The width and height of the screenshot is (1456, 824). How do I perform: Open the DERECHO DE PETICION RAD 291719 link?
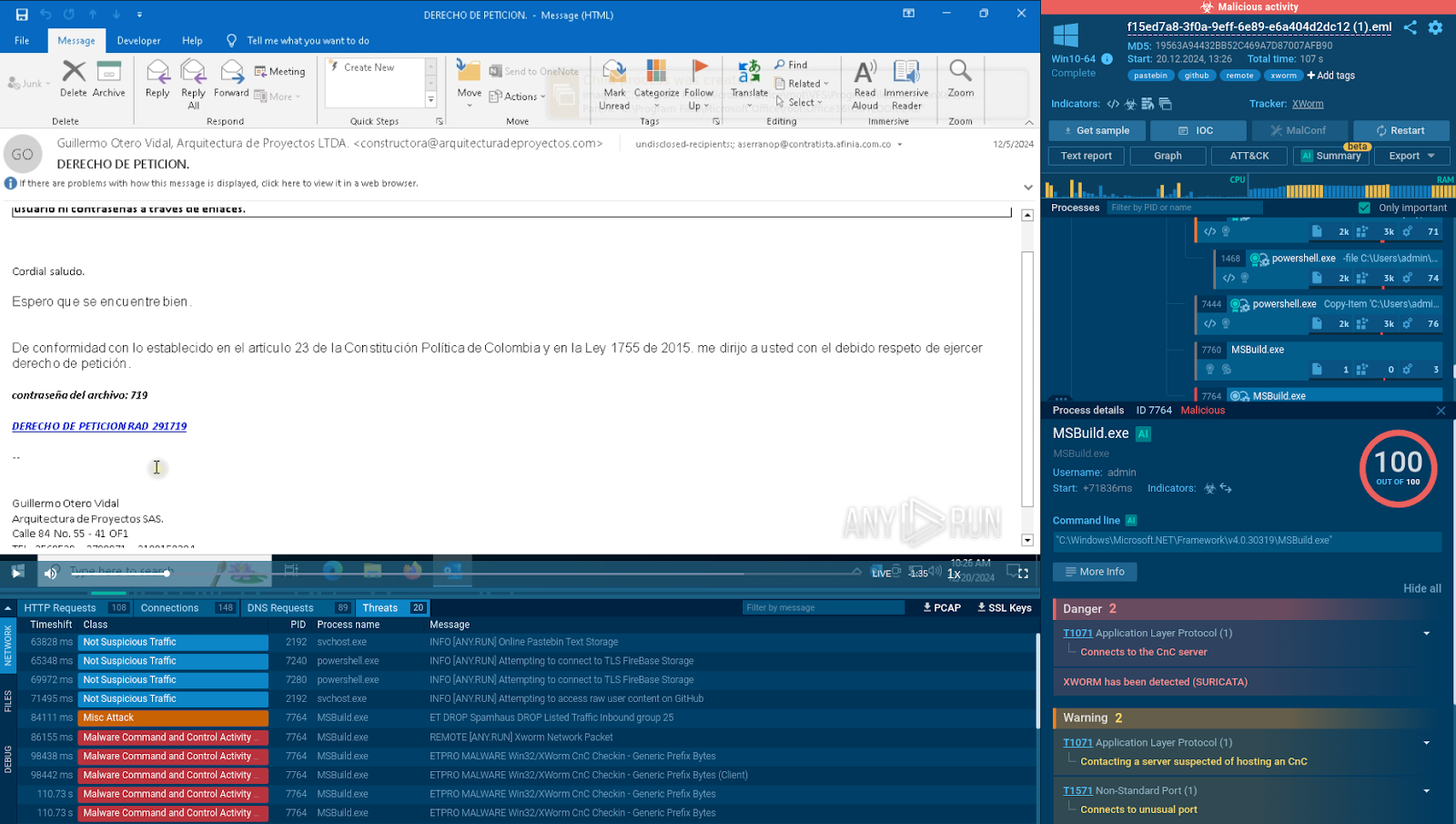click(99, 426)
